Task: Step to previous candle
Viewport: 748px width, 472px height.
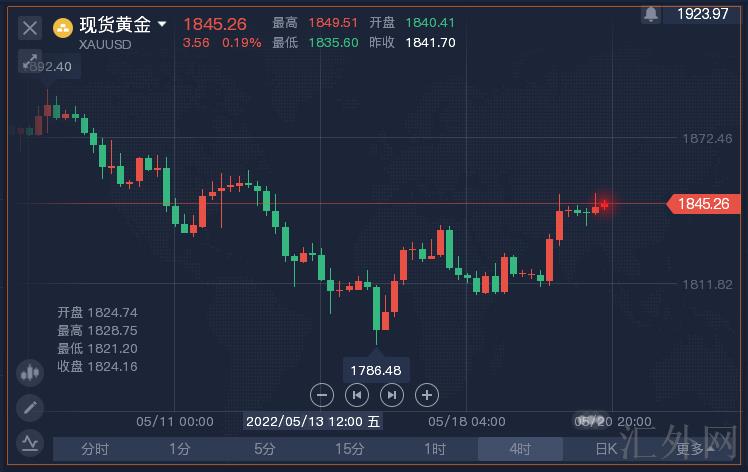Action: (x=356, y=395)
